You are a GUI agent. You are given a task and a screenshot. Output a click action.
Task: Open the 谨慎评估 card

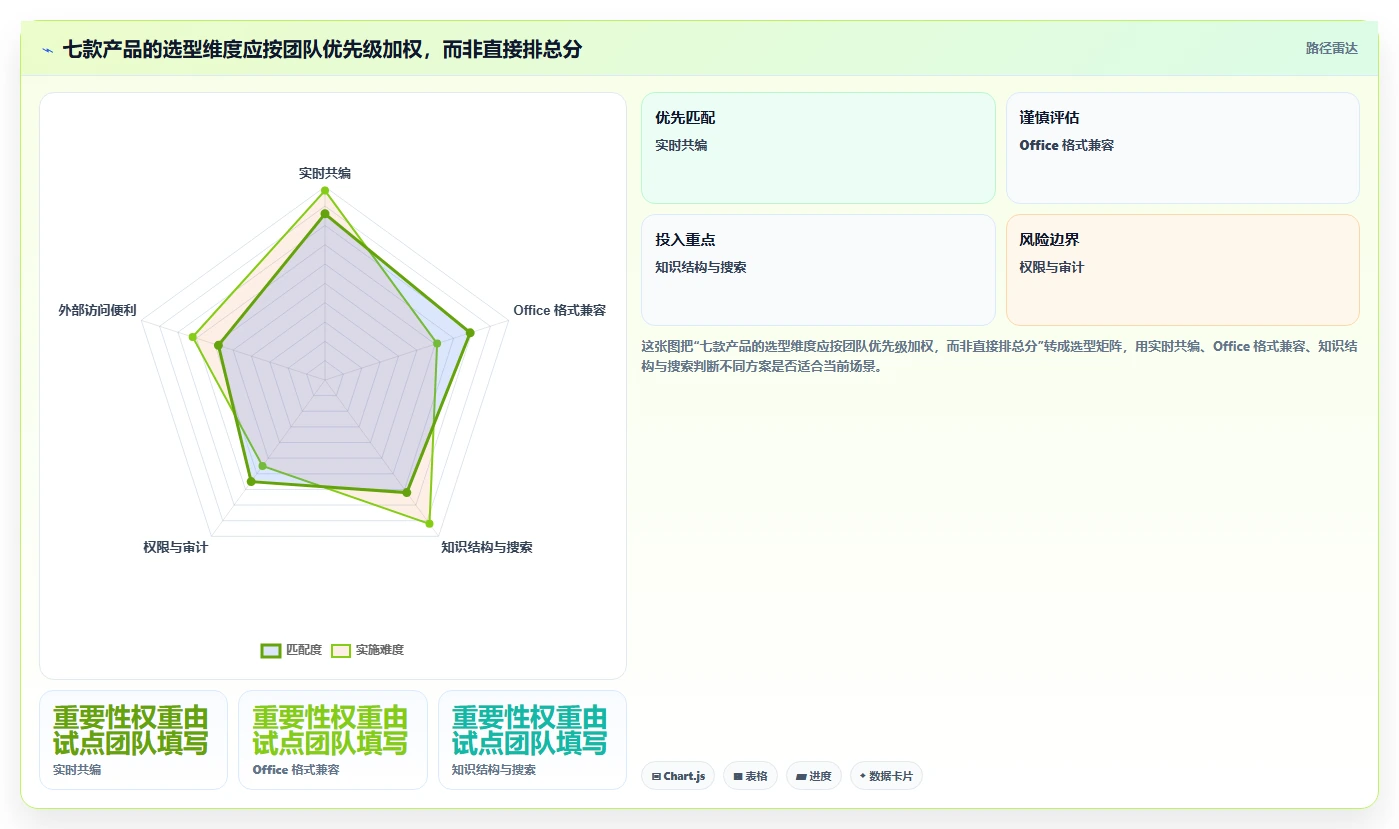click(x=1182, y=148)
